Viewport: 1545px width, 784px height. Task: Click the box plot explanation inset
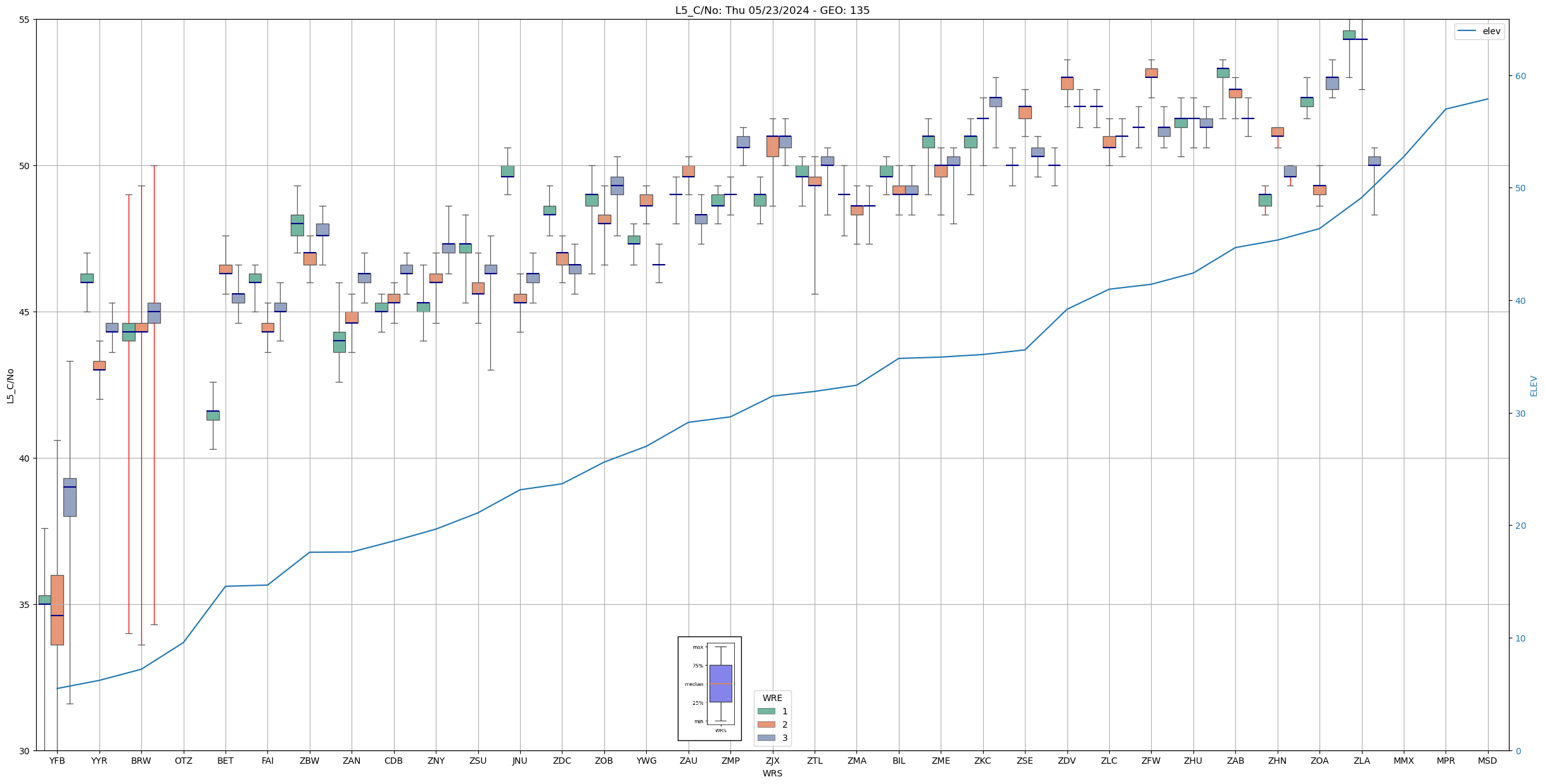click(x=709, y=688)
